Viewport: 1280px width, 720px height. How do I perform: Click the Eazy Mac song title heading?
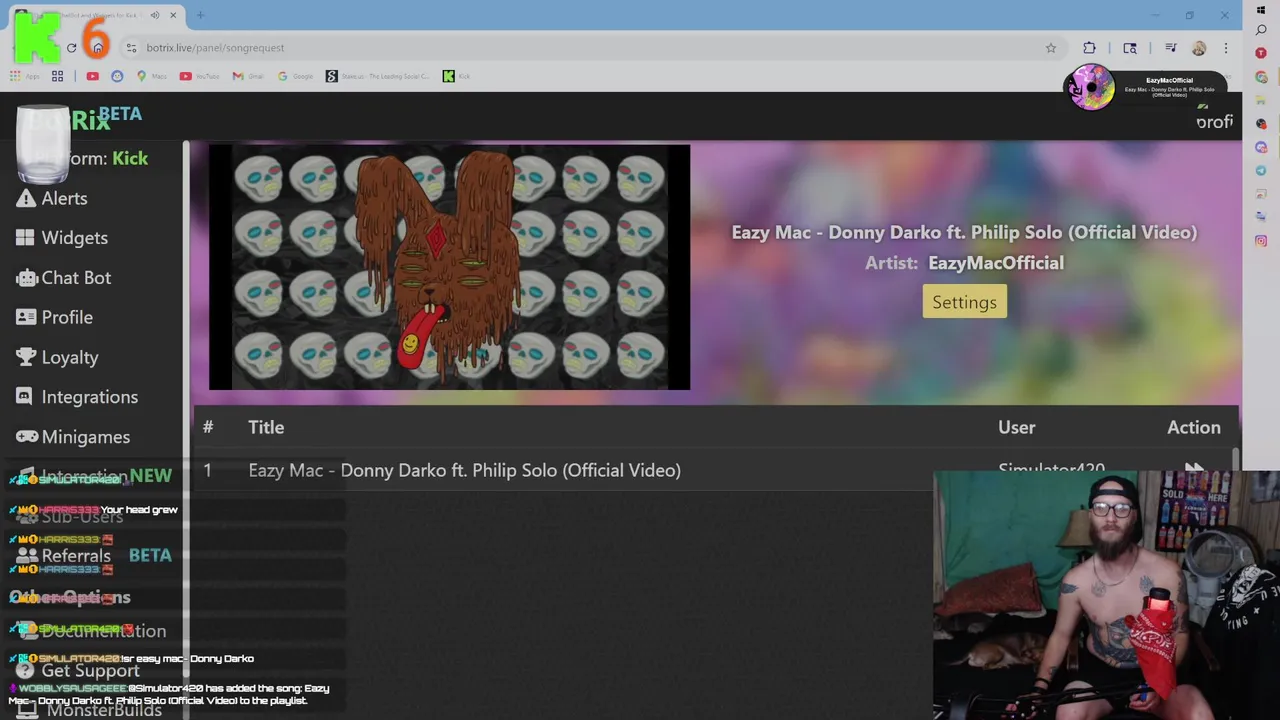964,232
